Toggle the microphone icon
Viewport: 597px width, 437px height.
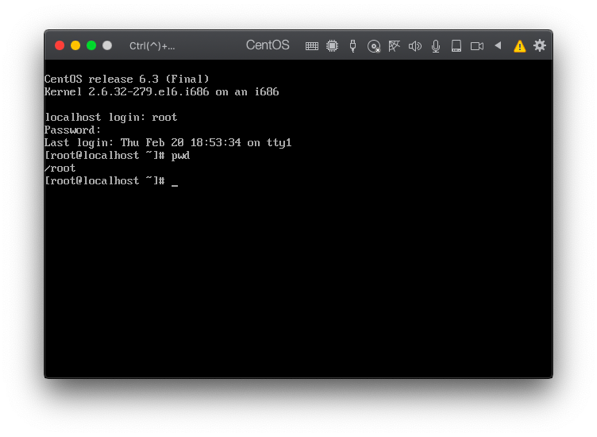coord(436,46)
